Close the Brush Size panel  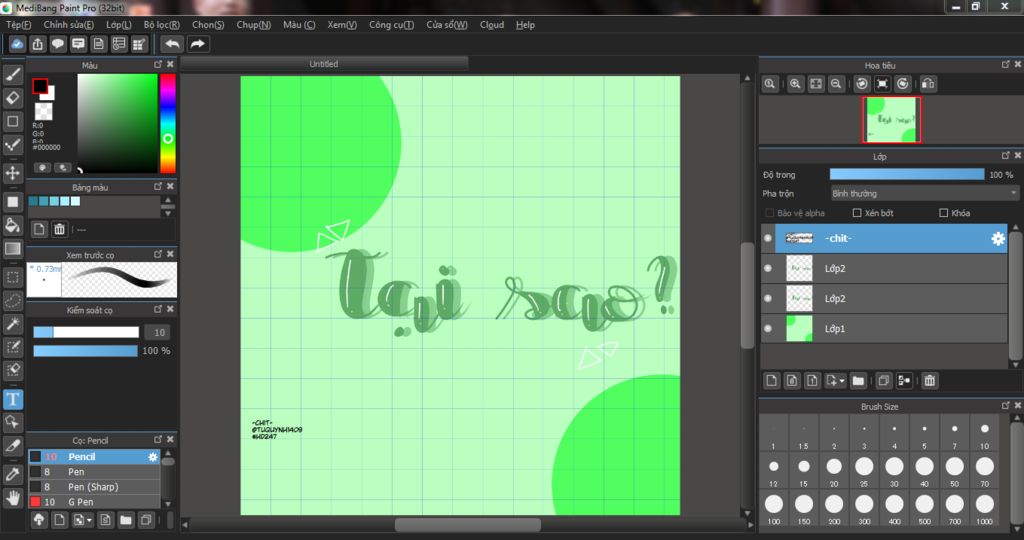point(1017,406)
